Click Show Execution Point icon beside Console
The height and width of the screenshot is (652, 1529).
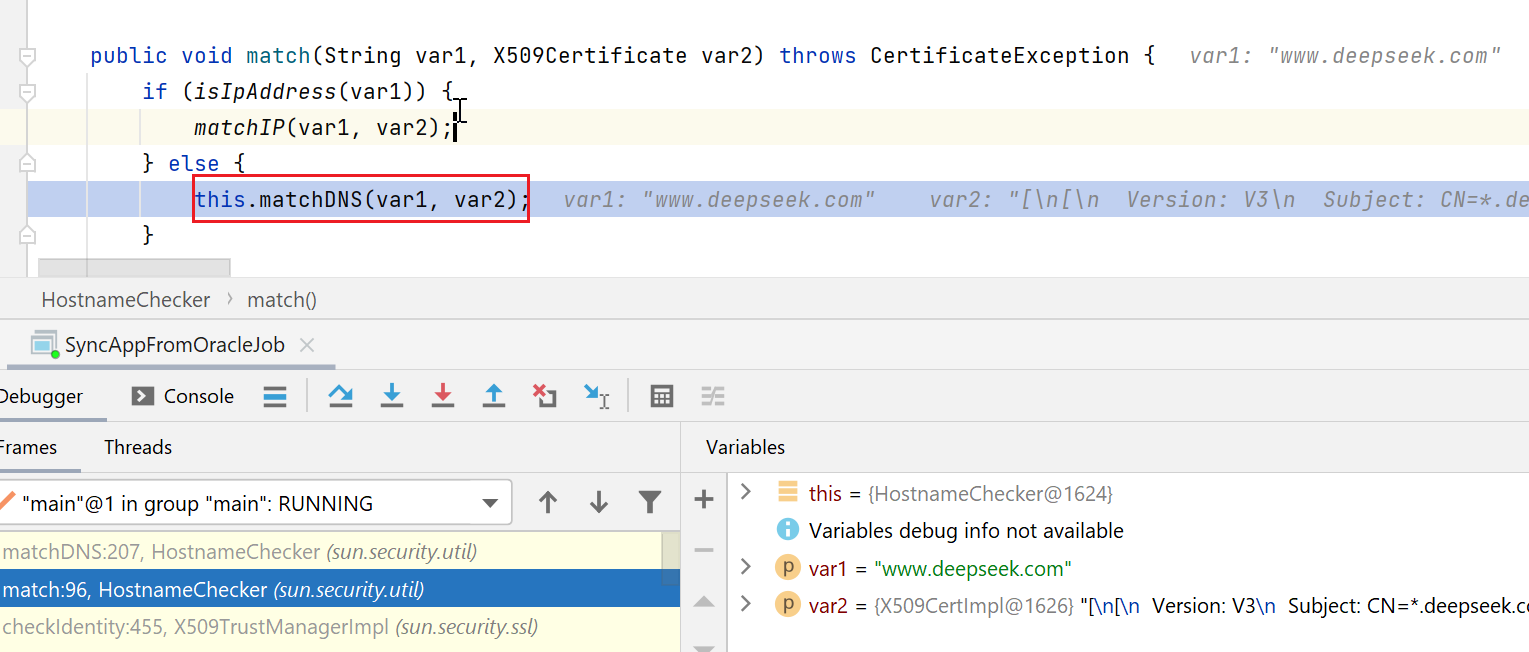(x=275, y=396)
